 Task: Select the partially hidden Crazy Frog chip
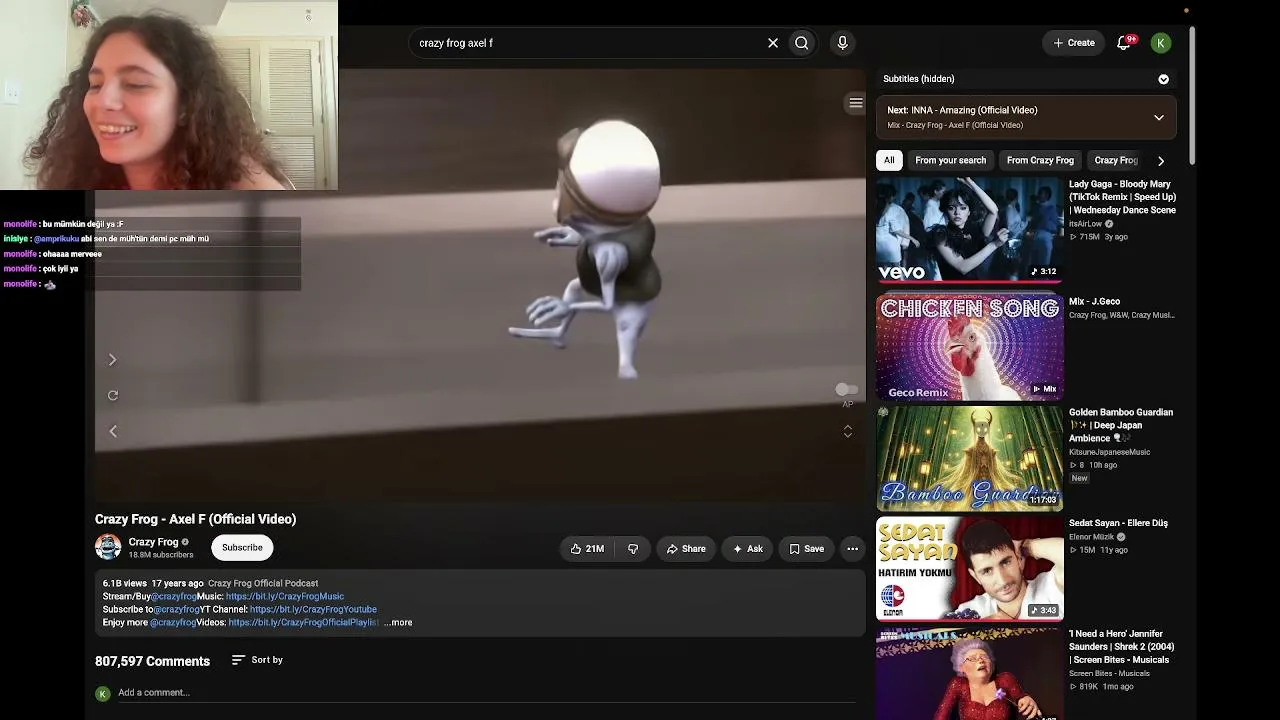pos(1115,160)
